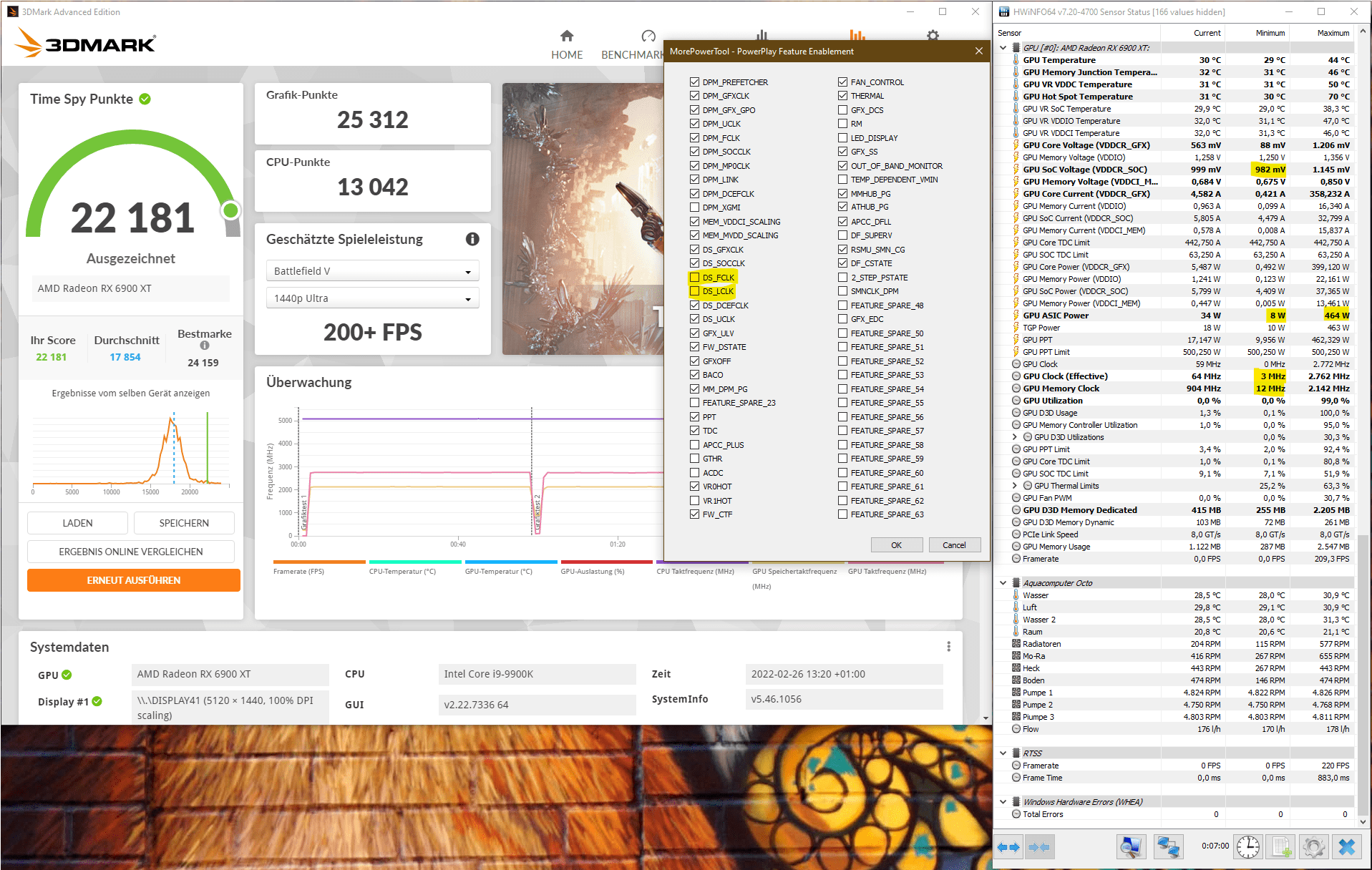
Task: Click the HWiNFO collapse columns arrows icon
Action: [1038, 847]
